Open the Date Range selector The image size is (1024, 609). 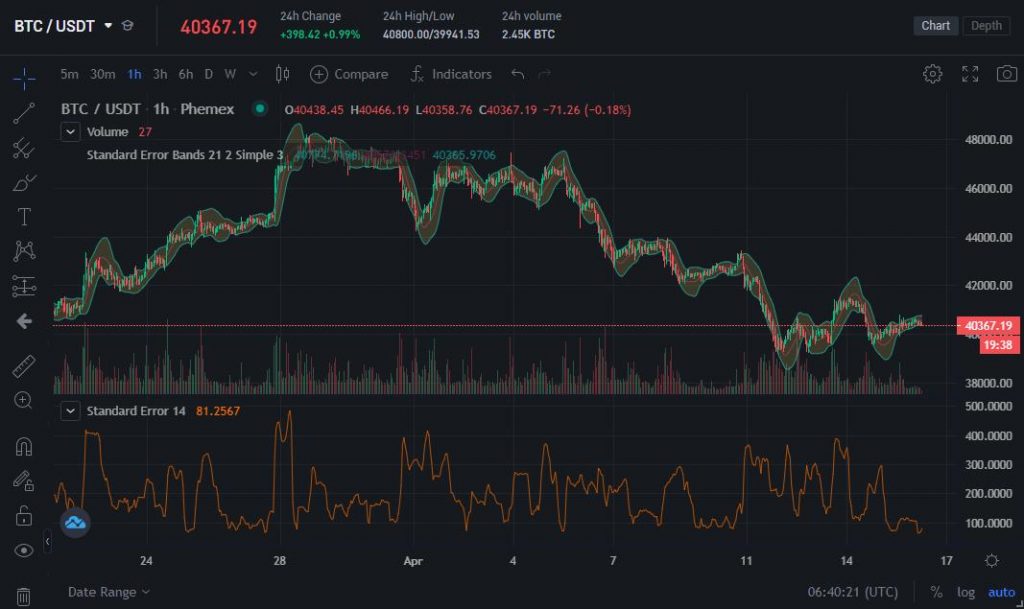pyautogui.click(x=103, y=592)
